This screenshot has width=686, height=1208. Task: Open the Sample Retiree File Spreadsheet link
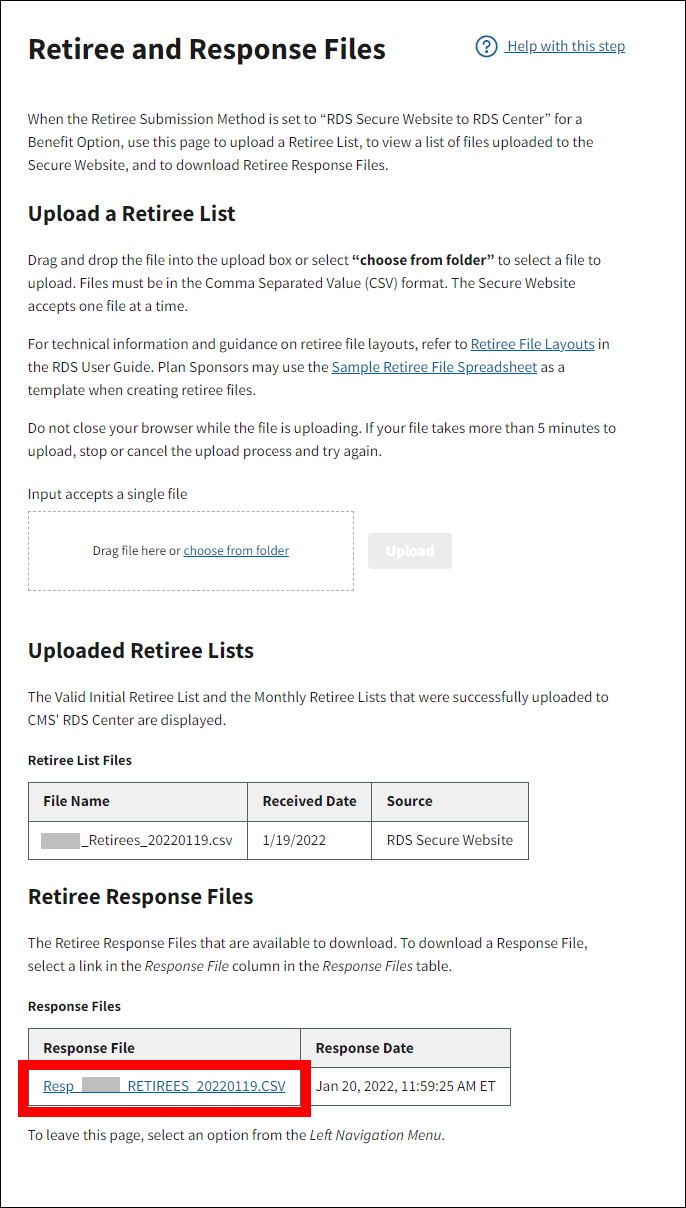(435, 367)
